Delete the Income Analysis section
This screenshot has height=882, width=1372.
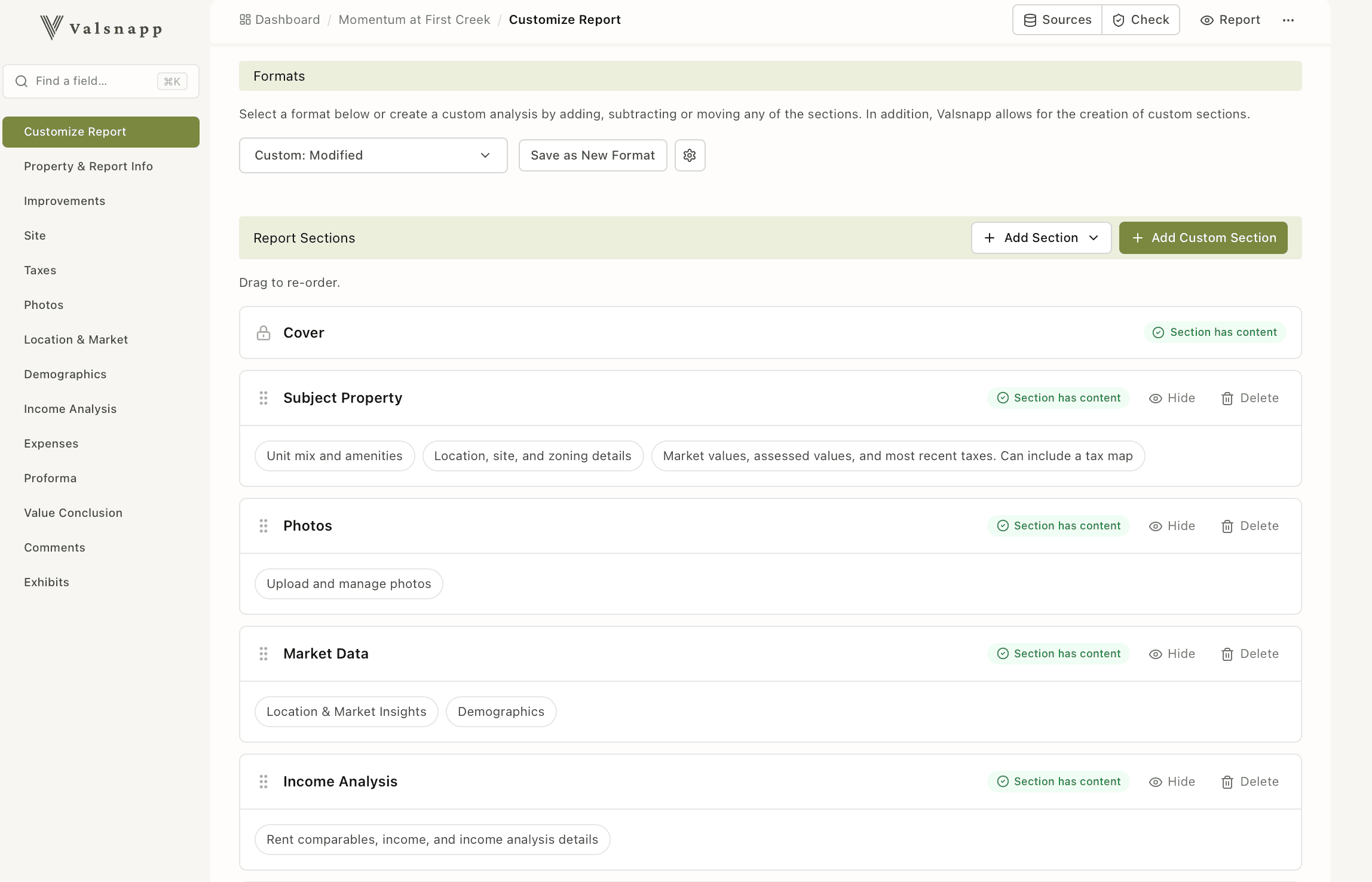tap(1250, 782)
